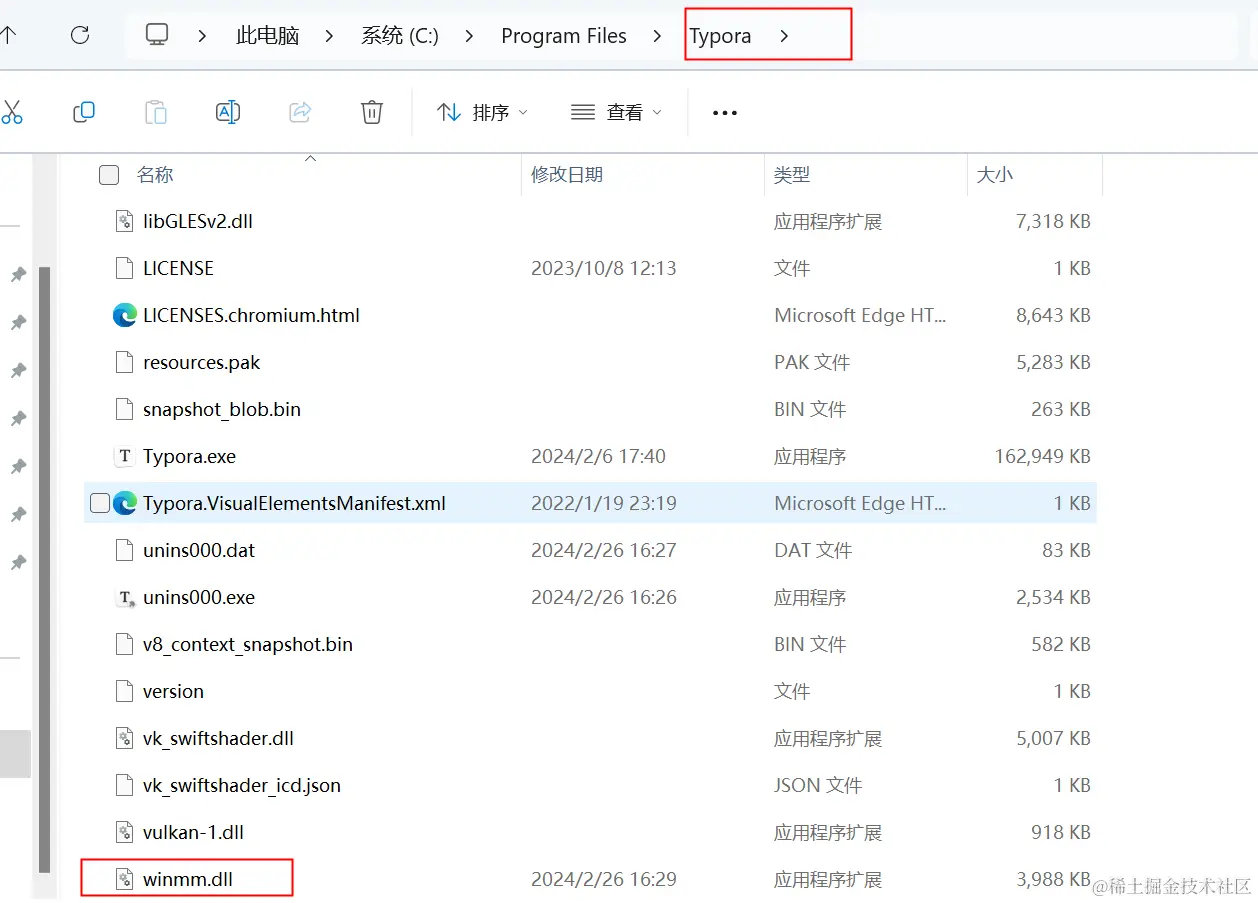Click the vk_swiftshader_icd.json file icon
Viewport: 1258px width, 903px height.
point(124,785)
